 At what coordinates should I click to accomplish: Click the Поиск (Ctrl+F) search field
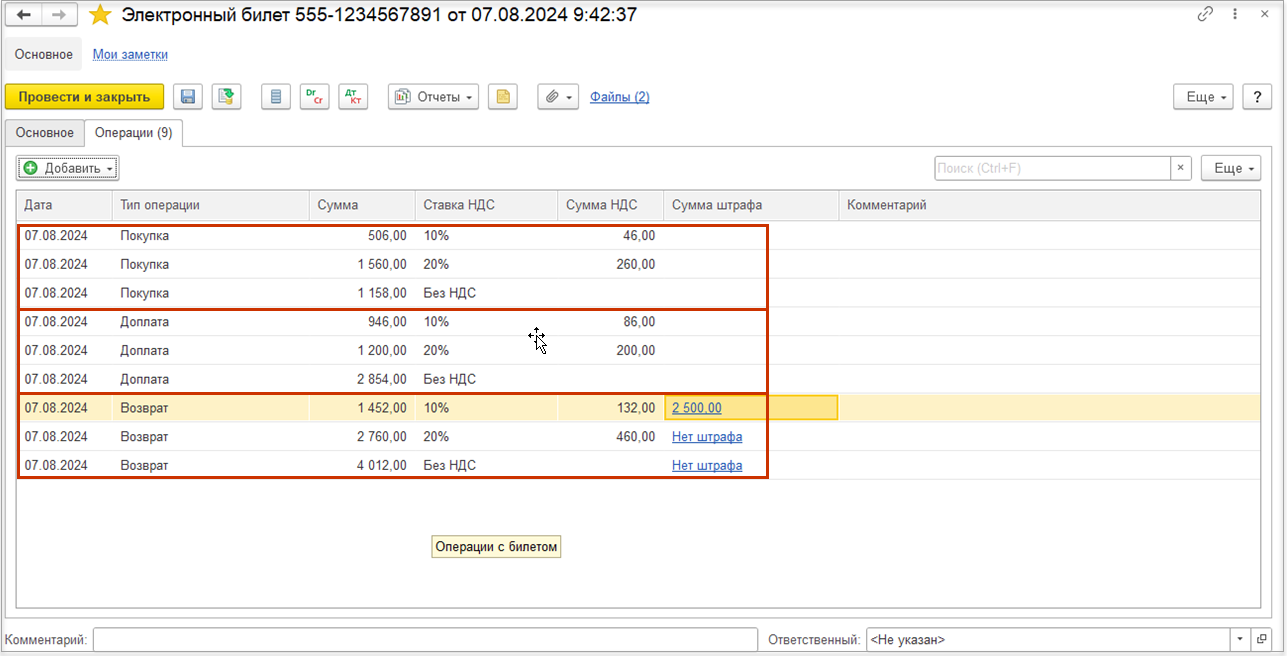pos(1052,168)
